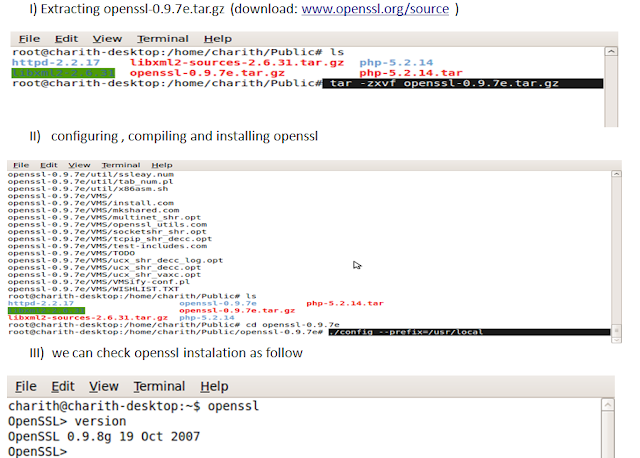Click red libxml2-sources-2.6.31.tar.gz in second terminal
The image size is (640, 458).
click(x=88, y=318)
